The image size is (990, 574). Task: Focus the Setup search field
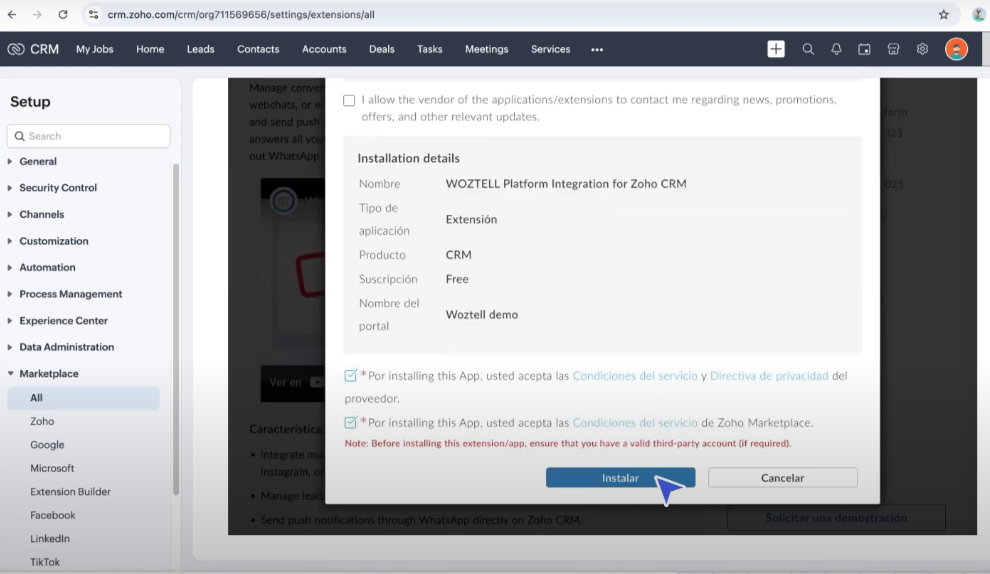pos(88,136)
